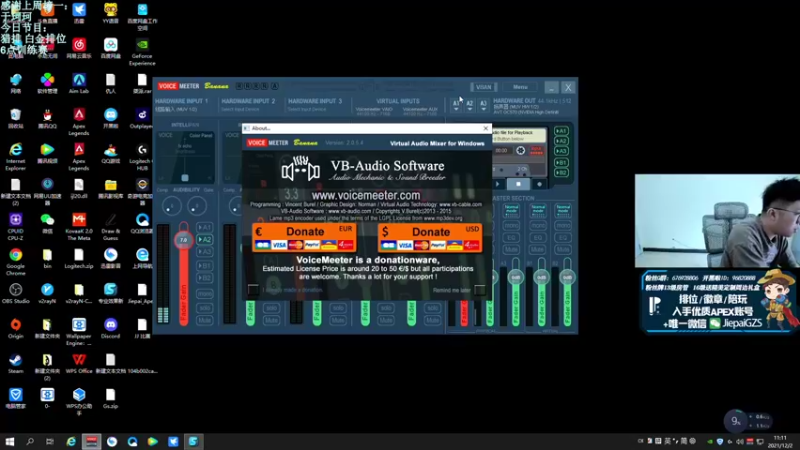The image size is (800, 450).
Task: Play the cassette recorder
Action: coord(498,184)
